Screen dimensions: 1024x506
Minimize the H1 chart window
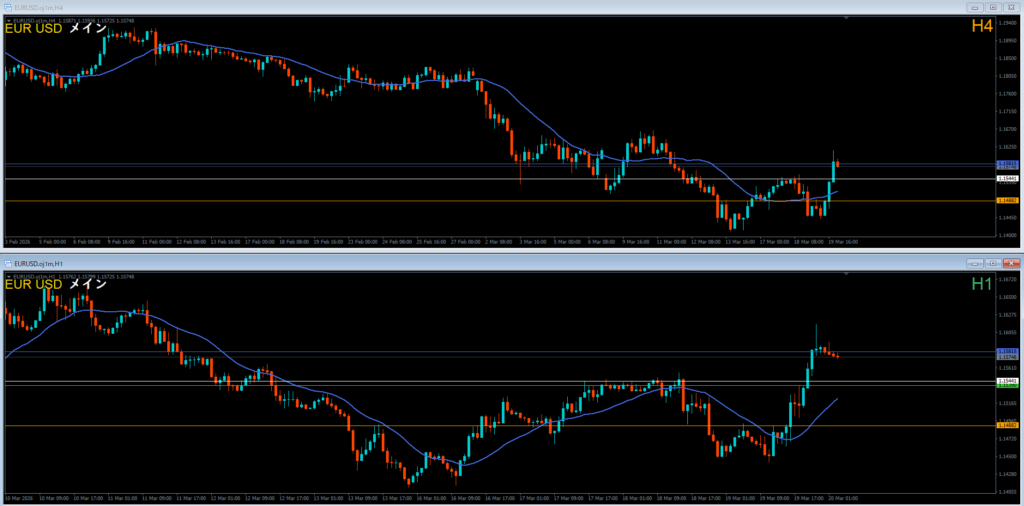(x=973, y=262)
